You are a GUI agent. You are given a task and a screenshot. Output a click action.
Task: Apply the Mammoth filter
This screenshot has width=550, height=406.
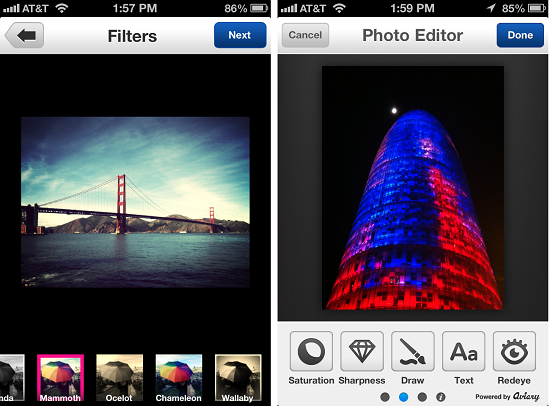(x=60, y=378)
